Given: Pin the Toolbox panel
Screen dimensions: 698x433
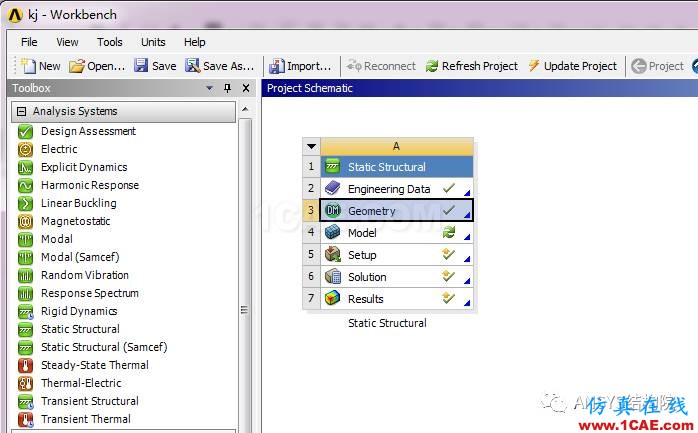Looking at the screenshot, I should click(x=227, y=89).
